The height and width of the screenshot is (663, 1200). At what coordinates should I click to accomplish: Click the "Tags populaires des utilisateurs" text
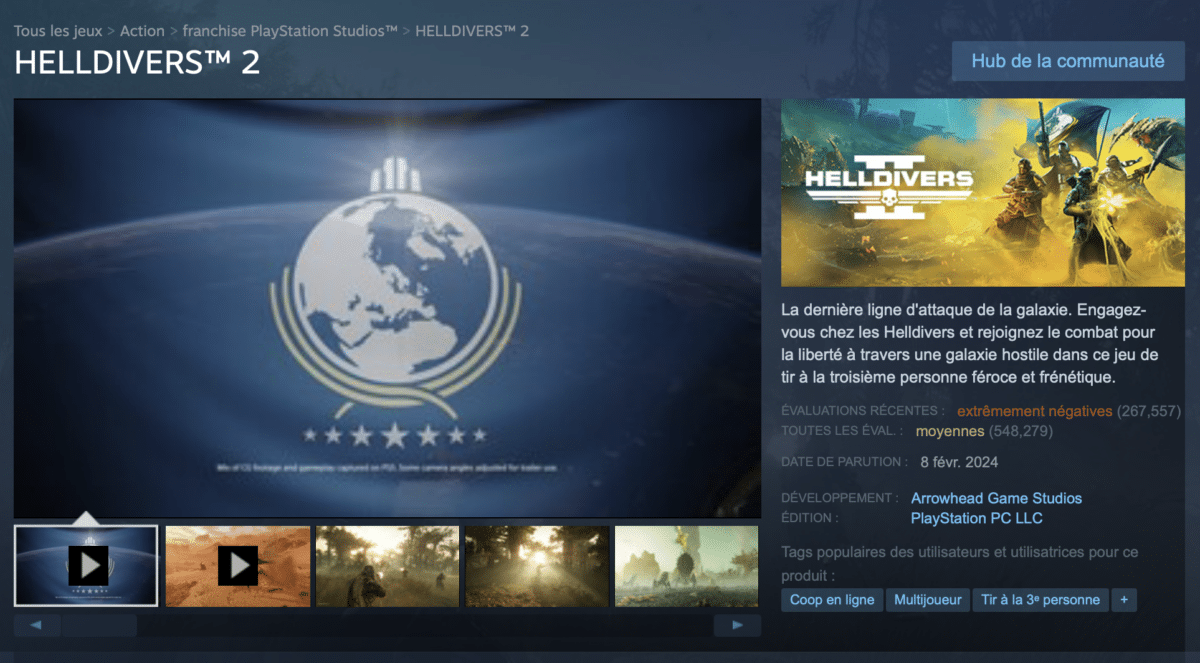pyautogui.click(x=960, y=564)
